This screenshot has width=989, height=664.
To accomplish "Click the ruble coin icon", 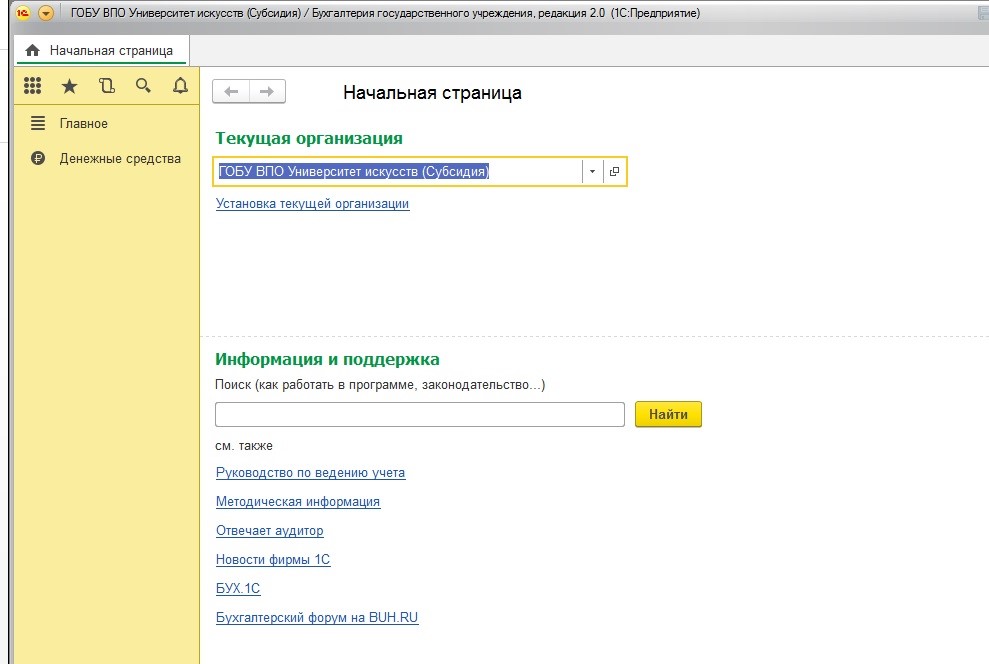I will click(x=38, y=158).
